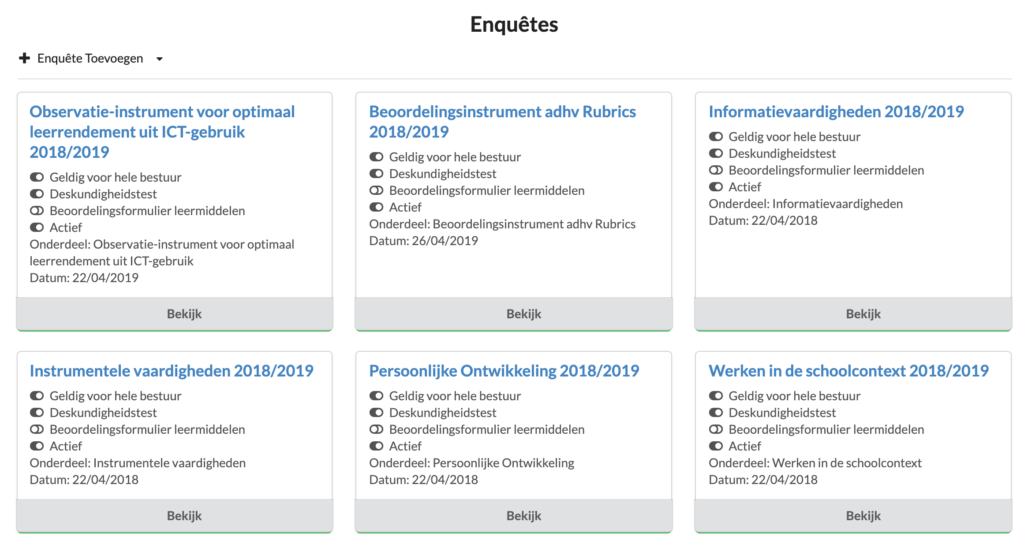The image size is (1024, 544).
Task: Open Informatievaardigheden 2018/2019 title link
Action: click(836, 112)
